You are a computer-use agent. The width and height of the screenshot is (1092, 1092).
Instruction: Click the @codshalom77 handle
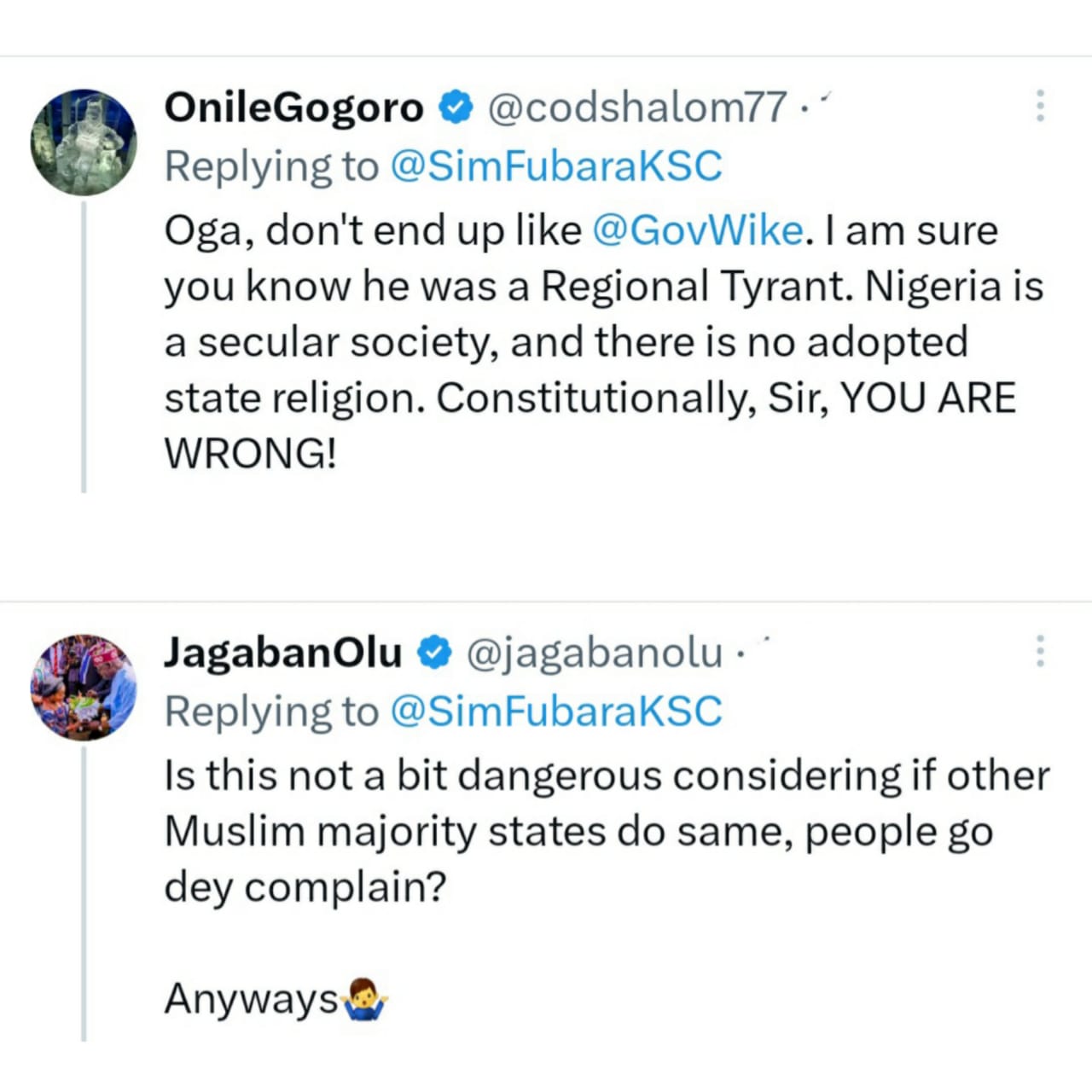point(636,107)
